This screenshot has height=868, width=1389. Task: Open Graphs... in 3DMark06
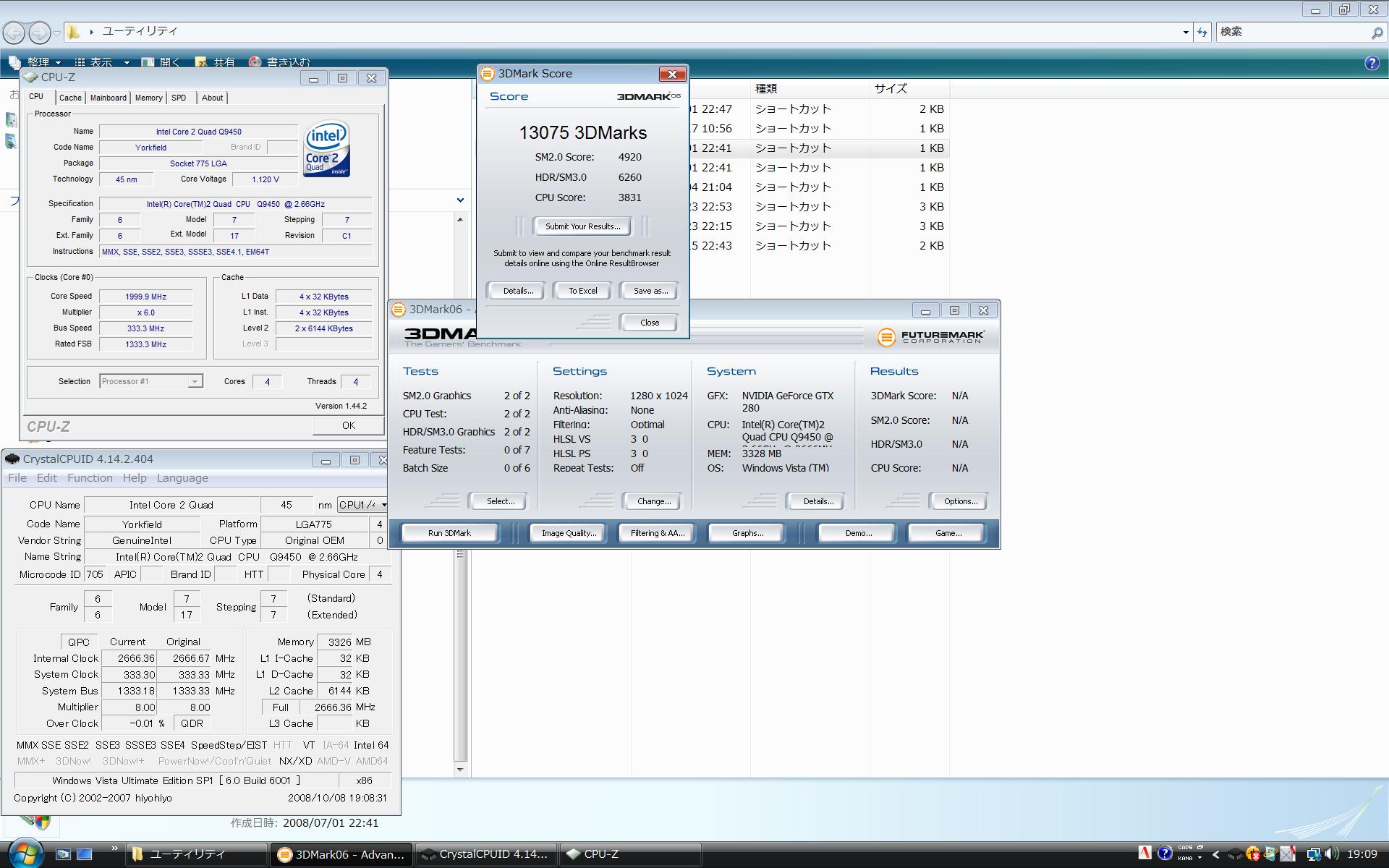[x=747, y=533]
